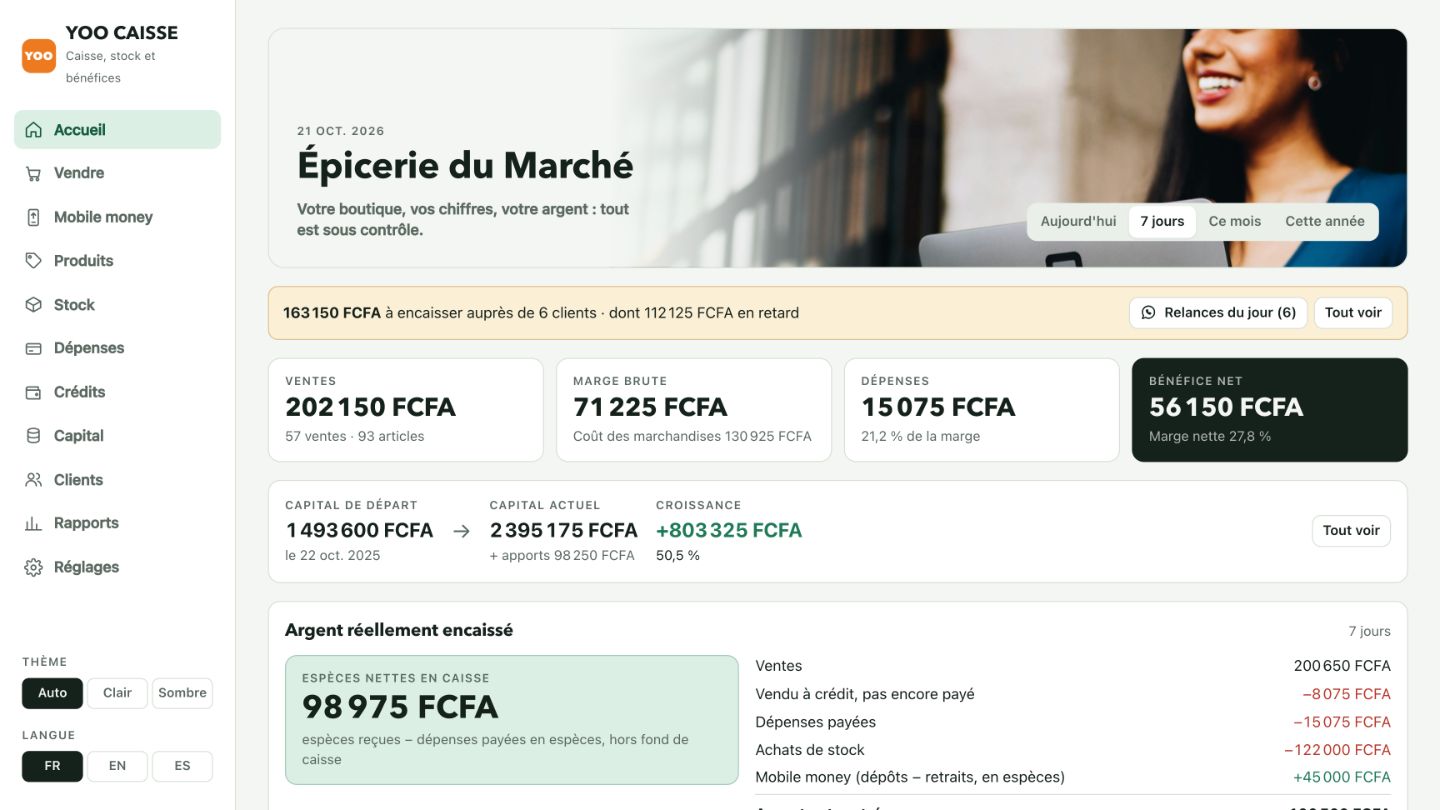
Task: Click the Capital actuel 2 395 175 FCFA value
Action: tap(563, 531)
